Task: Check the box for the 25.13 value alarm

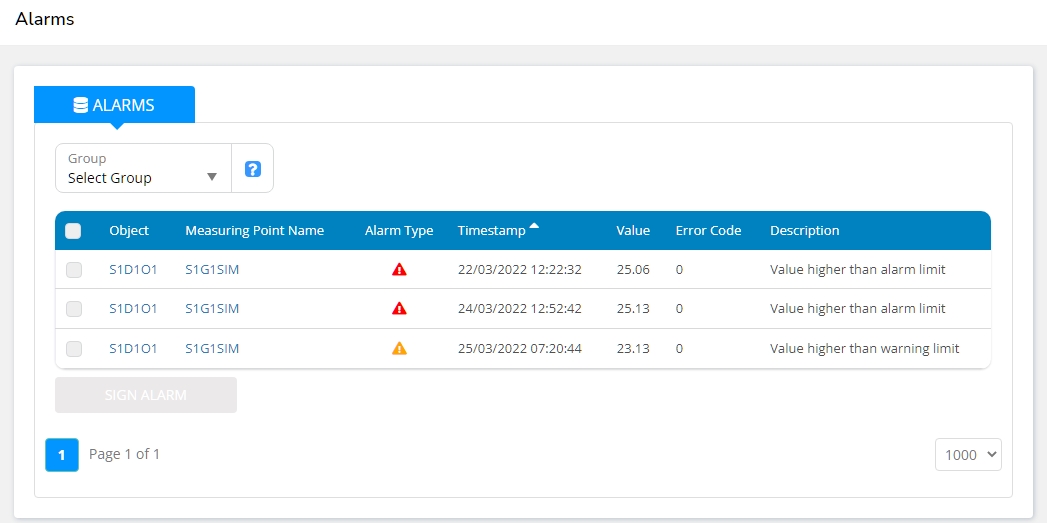Action: (x=74, y=309)
